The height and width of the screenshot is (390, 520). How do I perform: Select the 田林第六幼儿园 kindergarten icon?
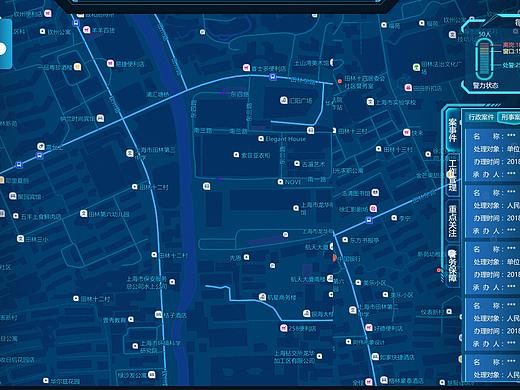(84, 213)
